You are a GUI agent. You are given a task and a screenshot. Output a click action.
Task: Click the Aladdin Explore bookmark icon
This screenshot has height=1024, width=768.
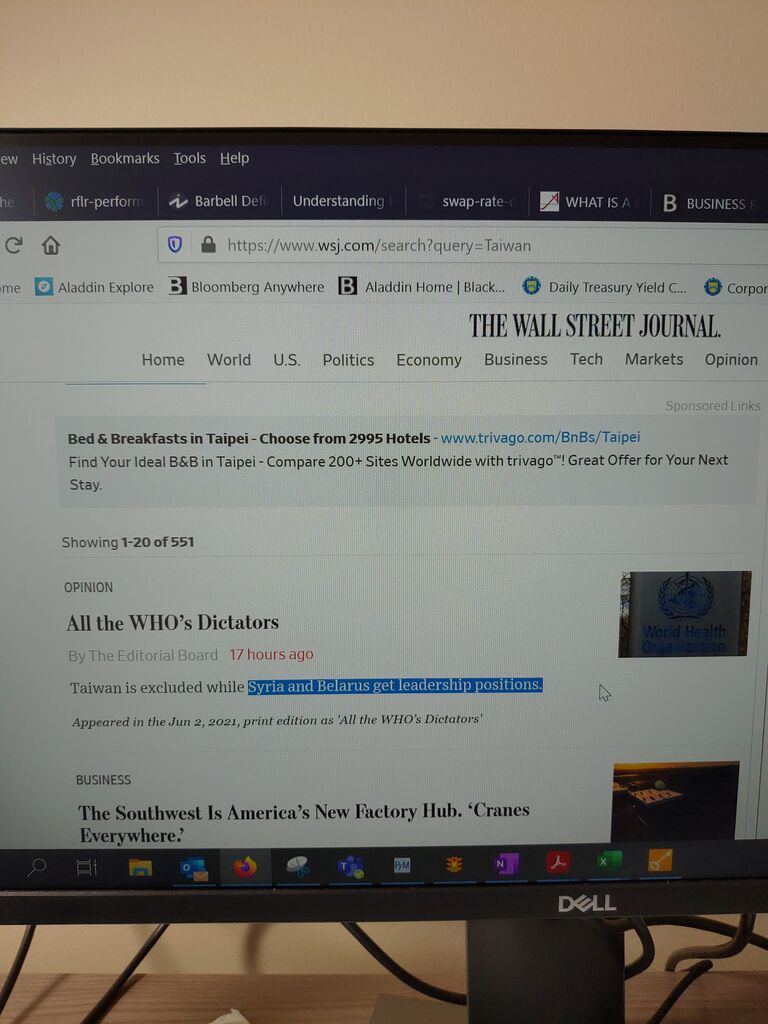coord(44,287)
